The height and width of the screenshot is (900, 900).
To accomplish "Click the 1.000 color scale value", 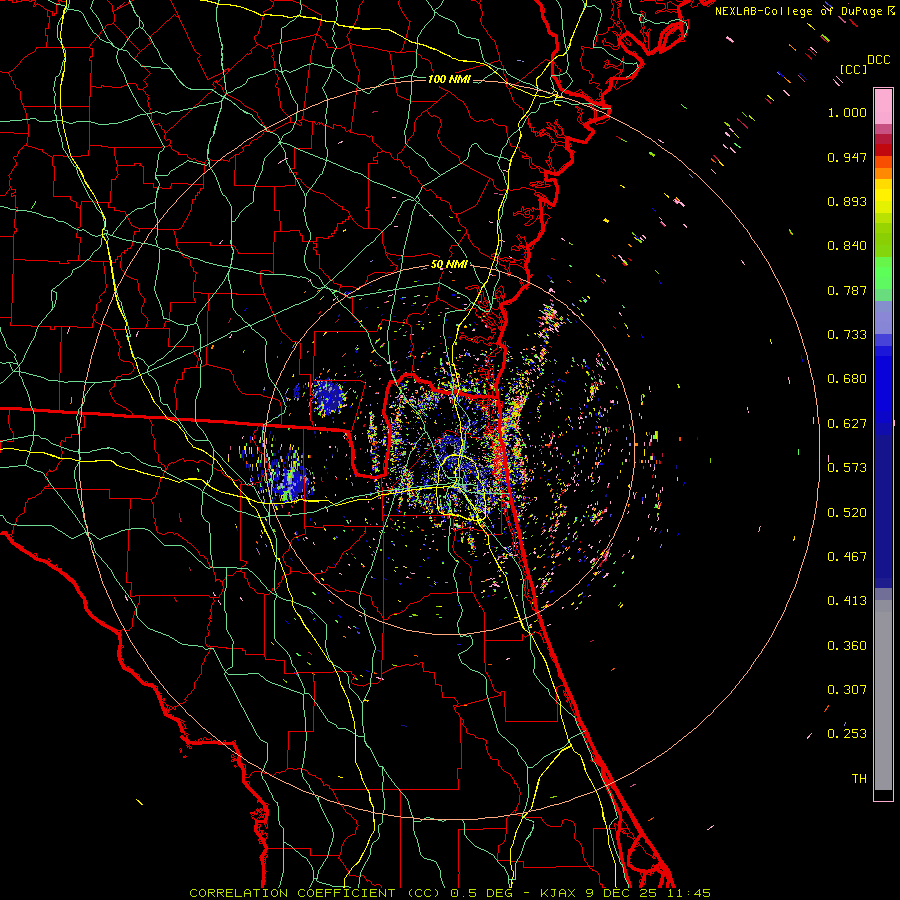I will 847,112.
